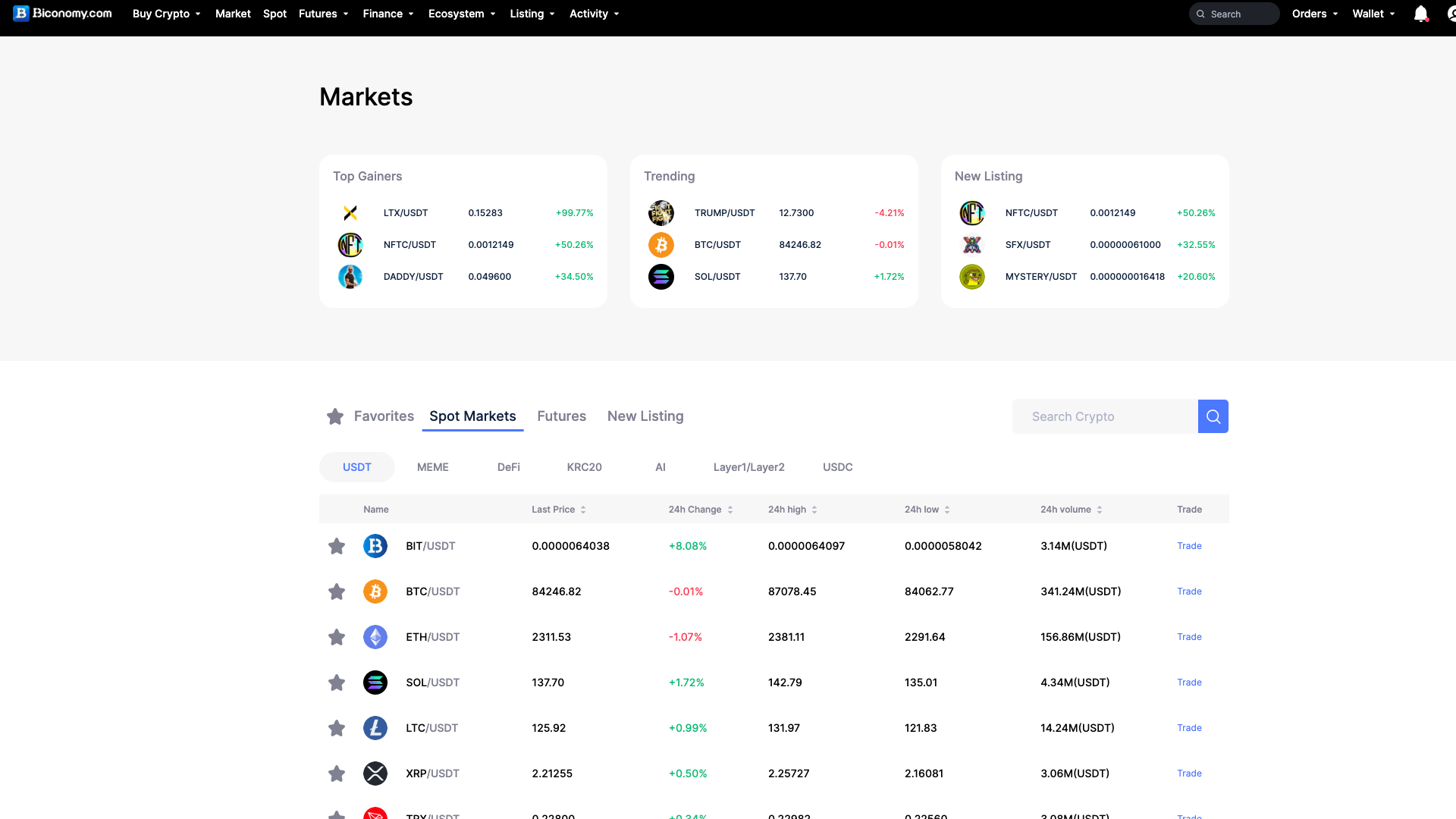Open Spot in top navigation
This screenshot has height=819, width=1456.
(275, 14)
